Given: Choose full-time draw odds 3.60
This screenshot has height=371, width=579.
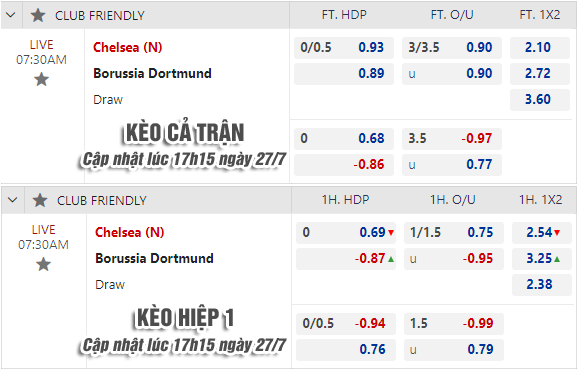Looking at the screenshot, I should click(x=539, y=100).
